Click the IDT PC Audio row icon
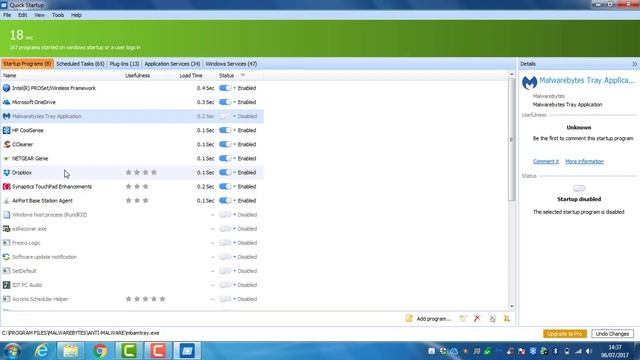 coord(6,285)
